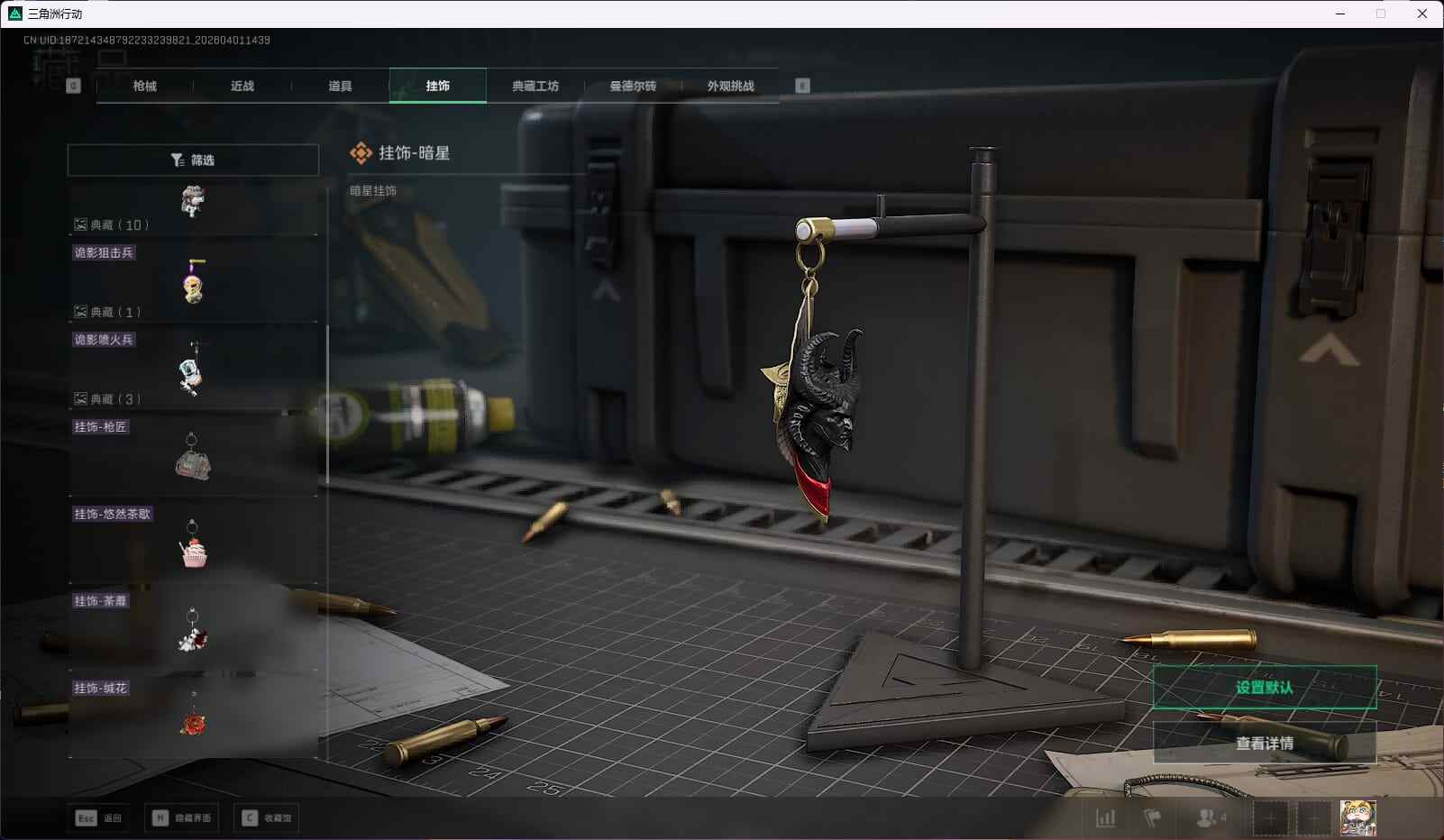This screenshot has width=1444, height=840.
Task: Click the first empty squad slot plus
Action: pyautogui.click(x=1270, y=817)
